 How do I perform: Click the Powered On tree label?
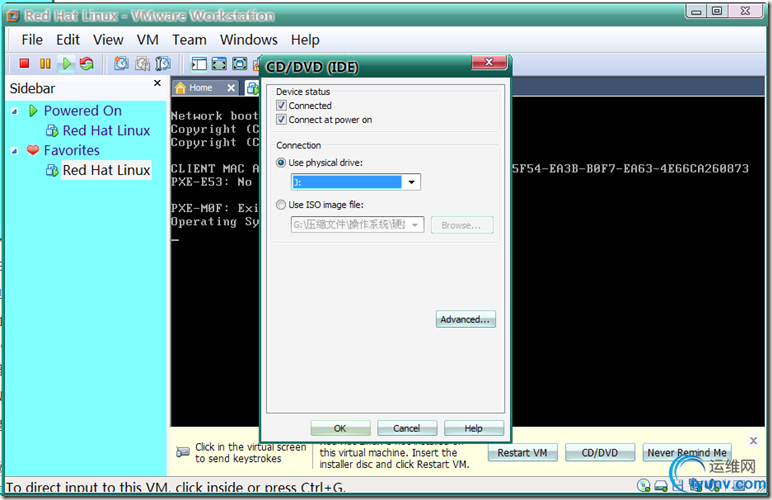[x=83, y=111]
